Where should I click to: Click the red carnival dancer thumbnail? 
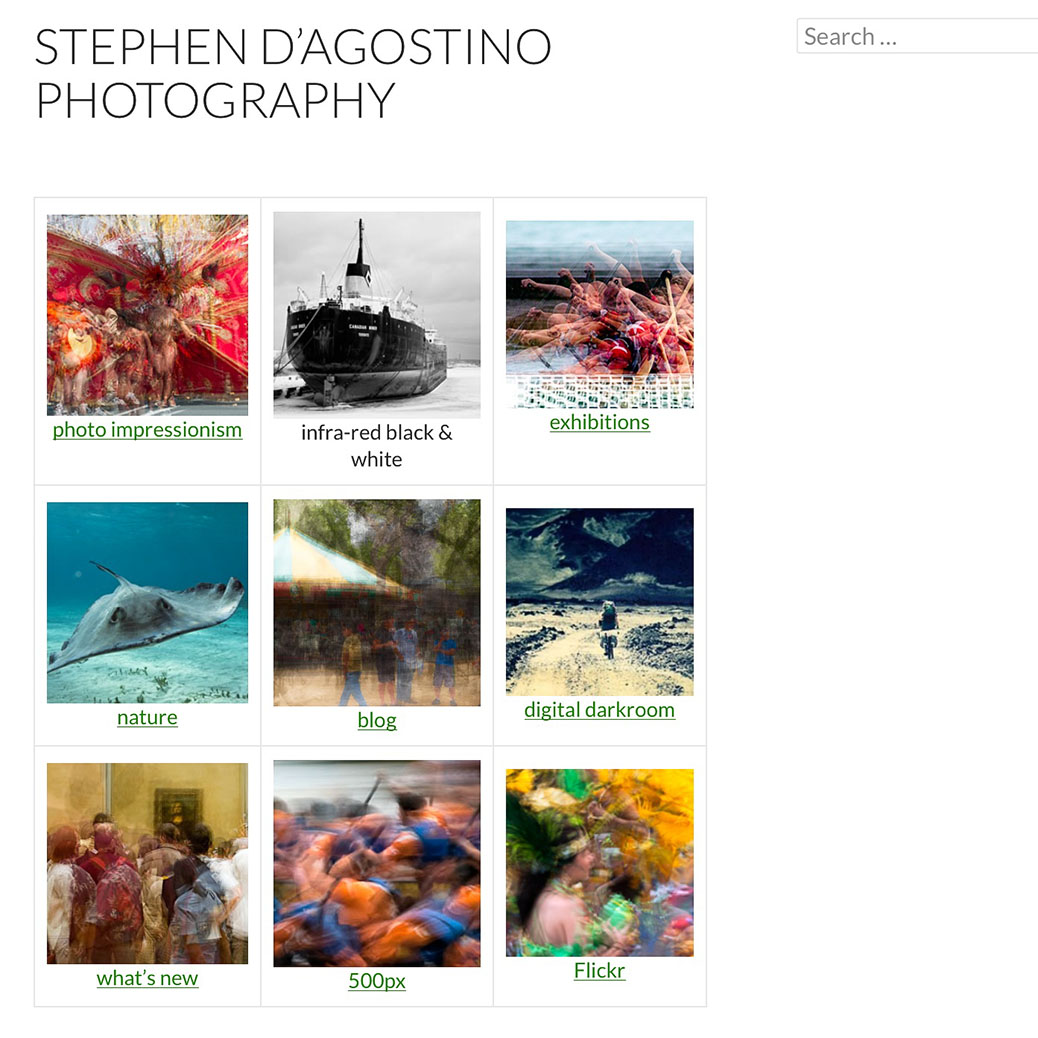(x=147, y=314)
